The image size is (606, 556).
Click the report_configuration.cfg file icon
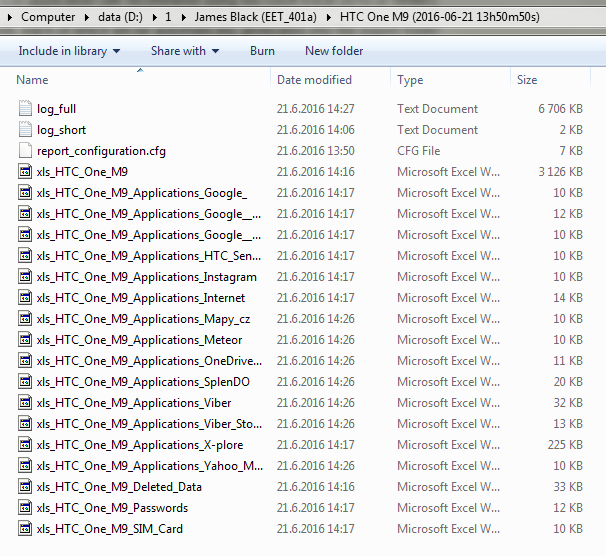point(26,151)
